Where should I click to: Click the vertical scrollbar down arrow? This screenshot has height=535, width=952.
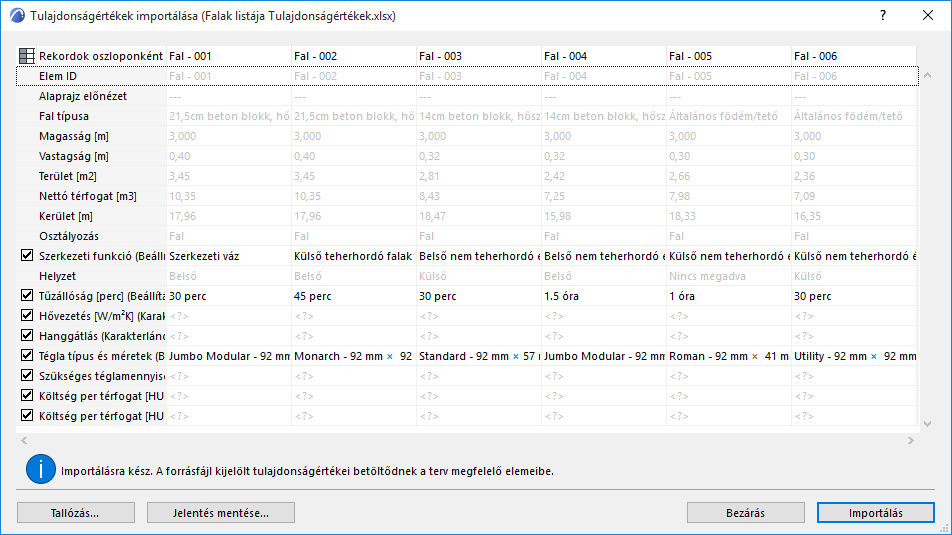click(x=927, y=424)
